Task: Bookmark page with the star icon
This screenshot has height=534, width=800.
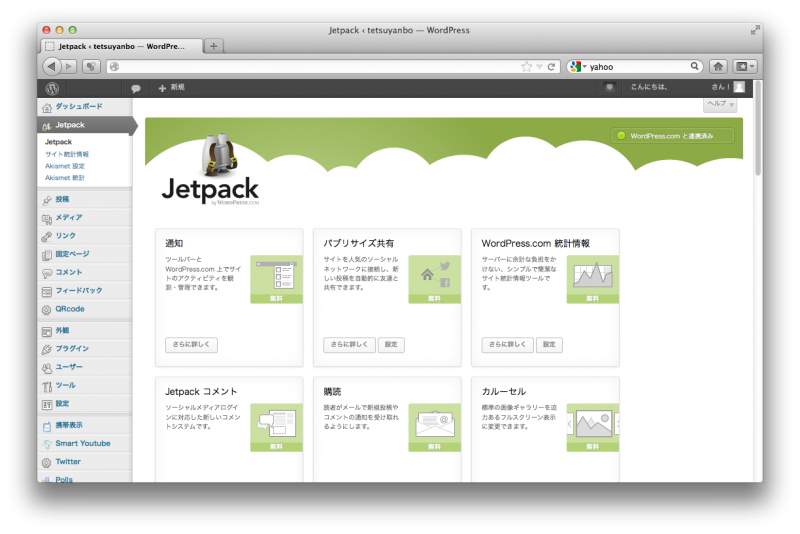Action: click(x=527, y=67)
